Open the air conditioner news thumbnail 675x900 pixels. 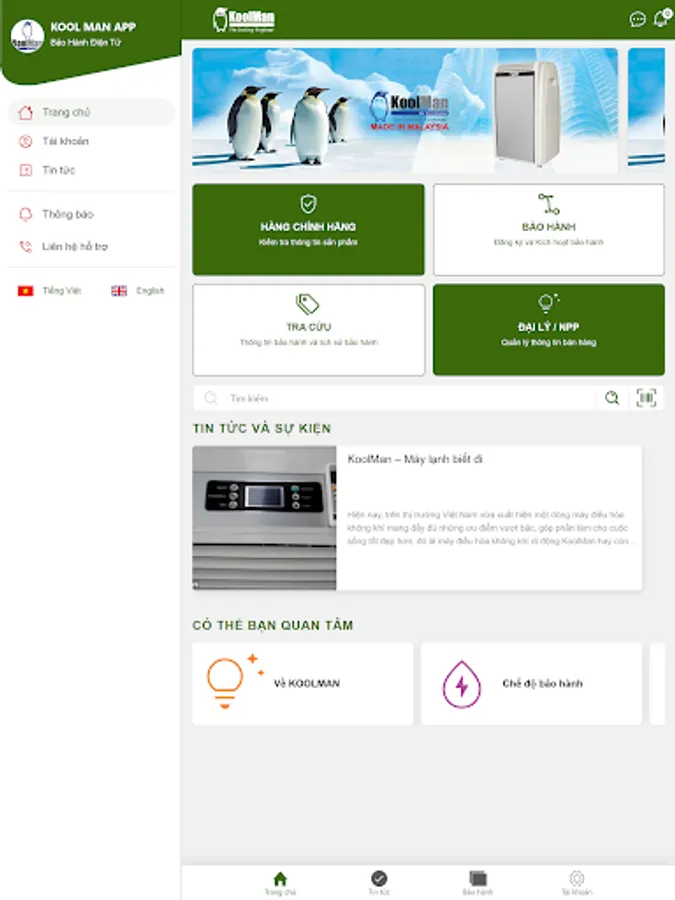[264, 518]
